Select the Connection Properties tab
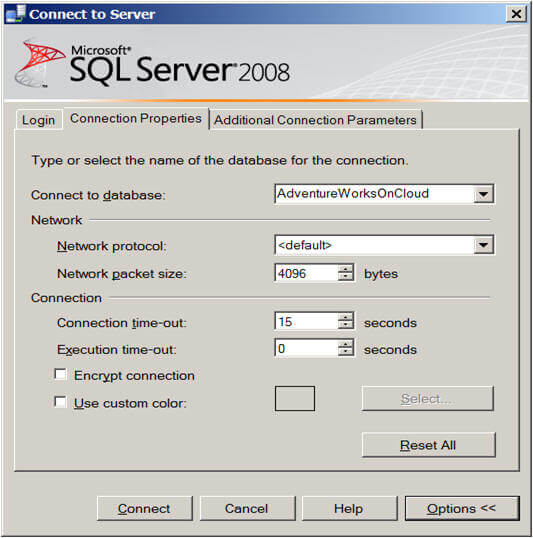Image resolution: width=533 pixels, height=538 pixels. [x=136, y=118]
